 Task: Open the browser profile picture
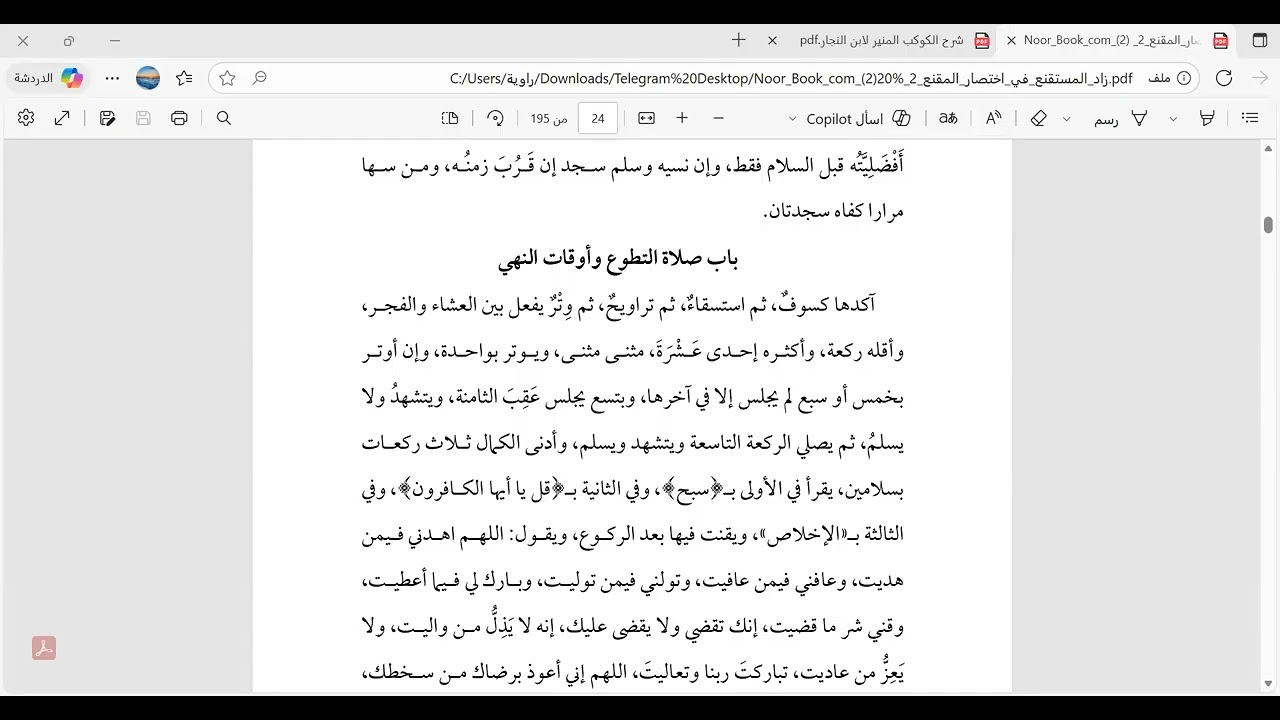pyautogui.click(x=148, y=78)
